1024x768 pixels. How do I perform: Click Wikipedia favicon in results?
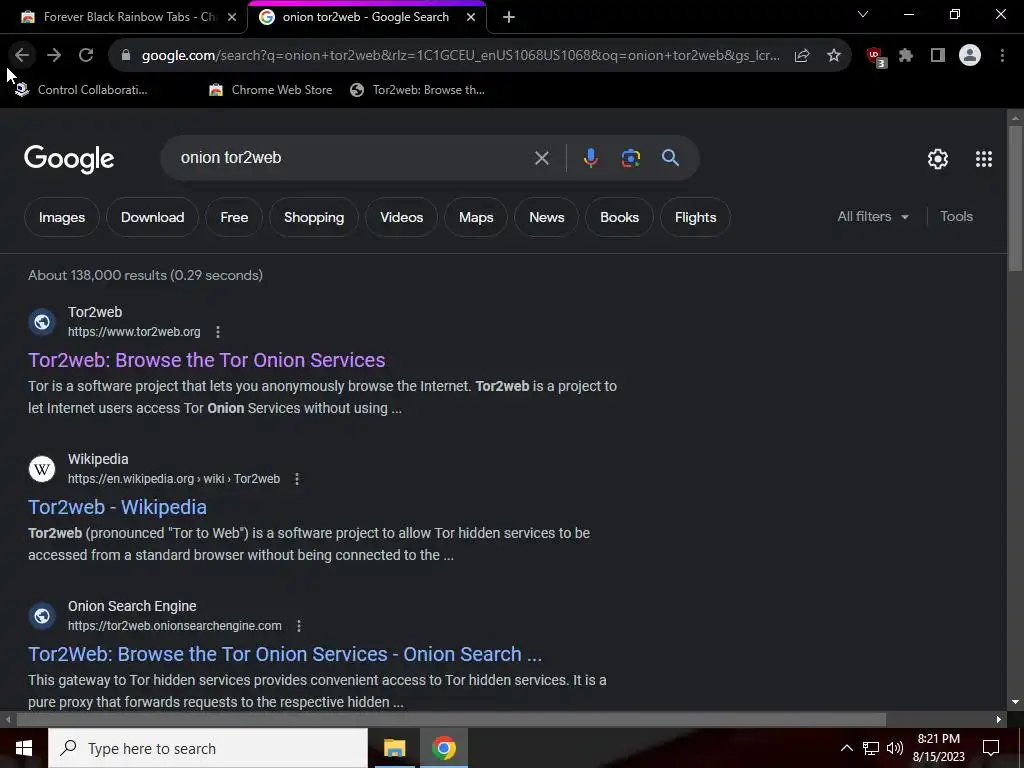tap(42, 469)
